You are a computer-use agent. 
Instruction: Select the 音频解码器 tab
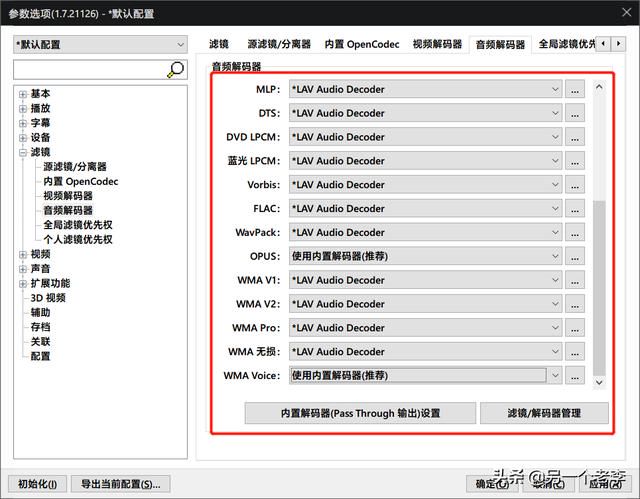pyautogui.click(x=500, y=44)
